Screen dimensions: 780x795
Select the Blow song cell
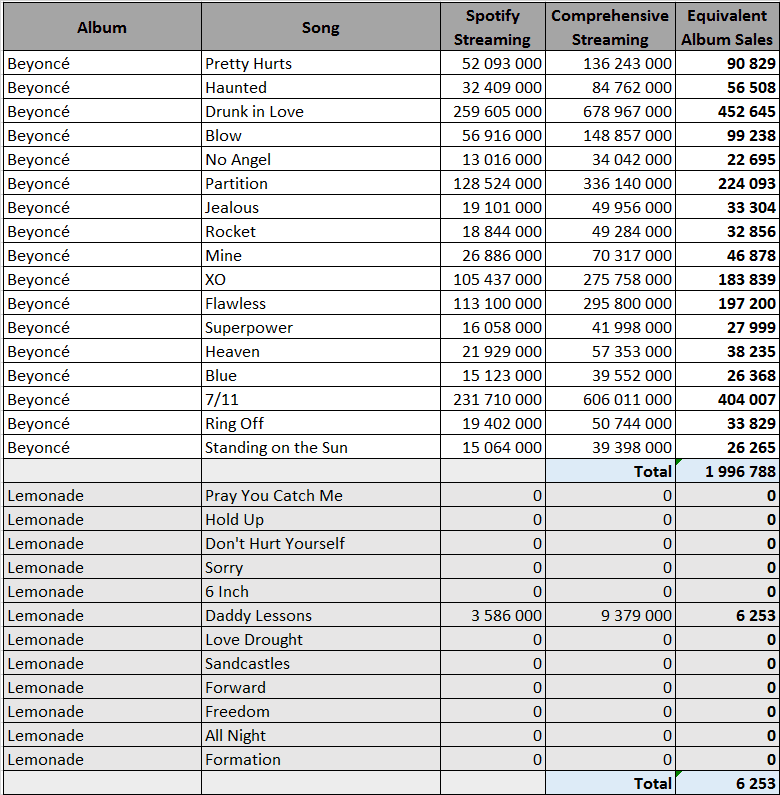point(321,135)
